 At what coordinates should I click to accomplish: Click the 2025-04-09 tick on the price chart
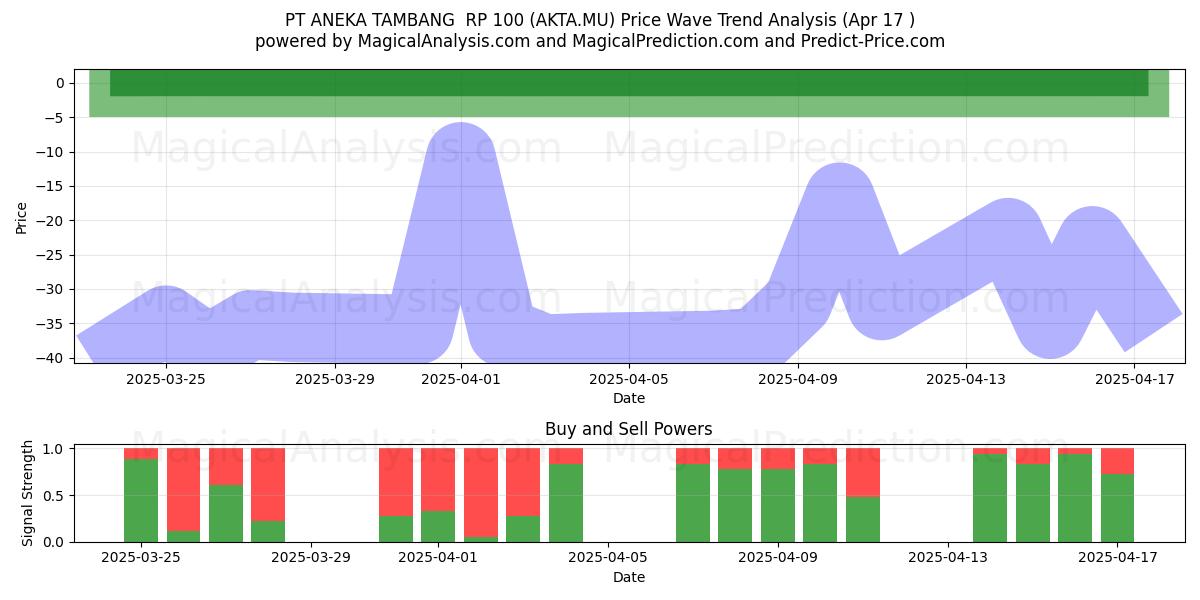tap(797, 379)
